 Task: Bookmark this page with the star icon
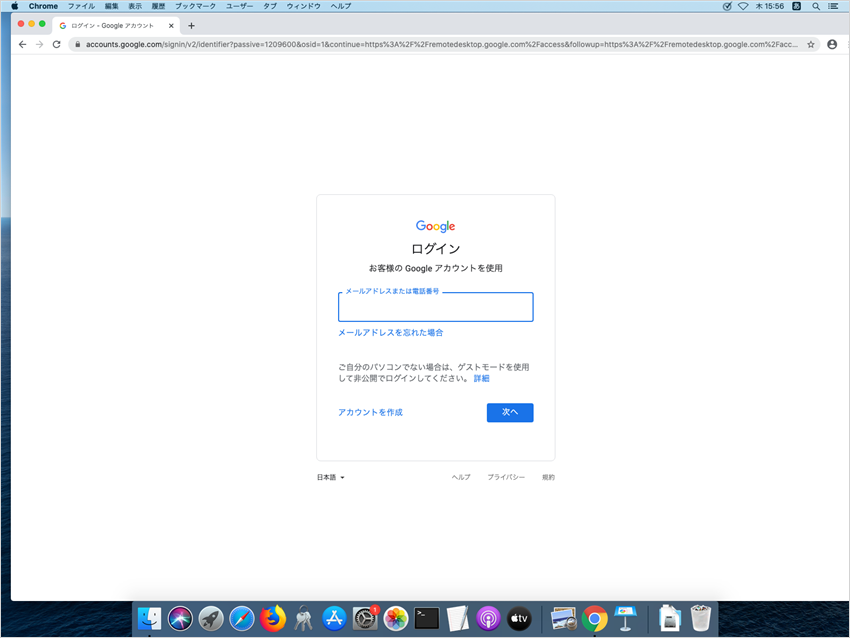pyautogui.click(x=811, y=44)
